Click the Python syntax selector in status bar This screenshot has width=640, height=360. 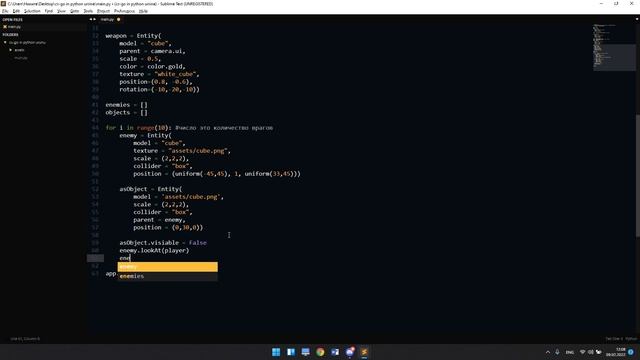tap(631, 339)
